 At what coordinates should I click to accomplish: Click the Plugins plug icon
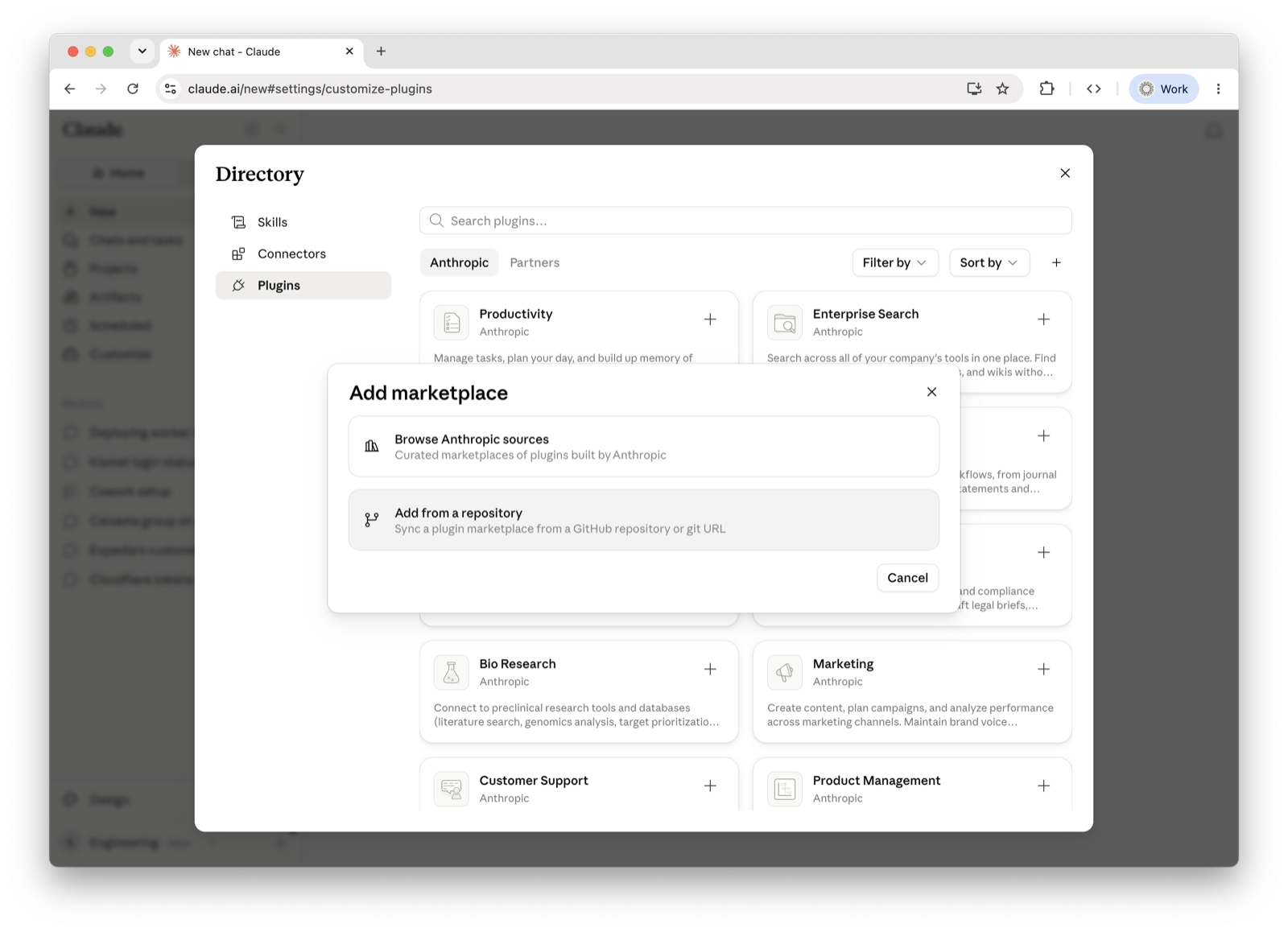[238, 285]
